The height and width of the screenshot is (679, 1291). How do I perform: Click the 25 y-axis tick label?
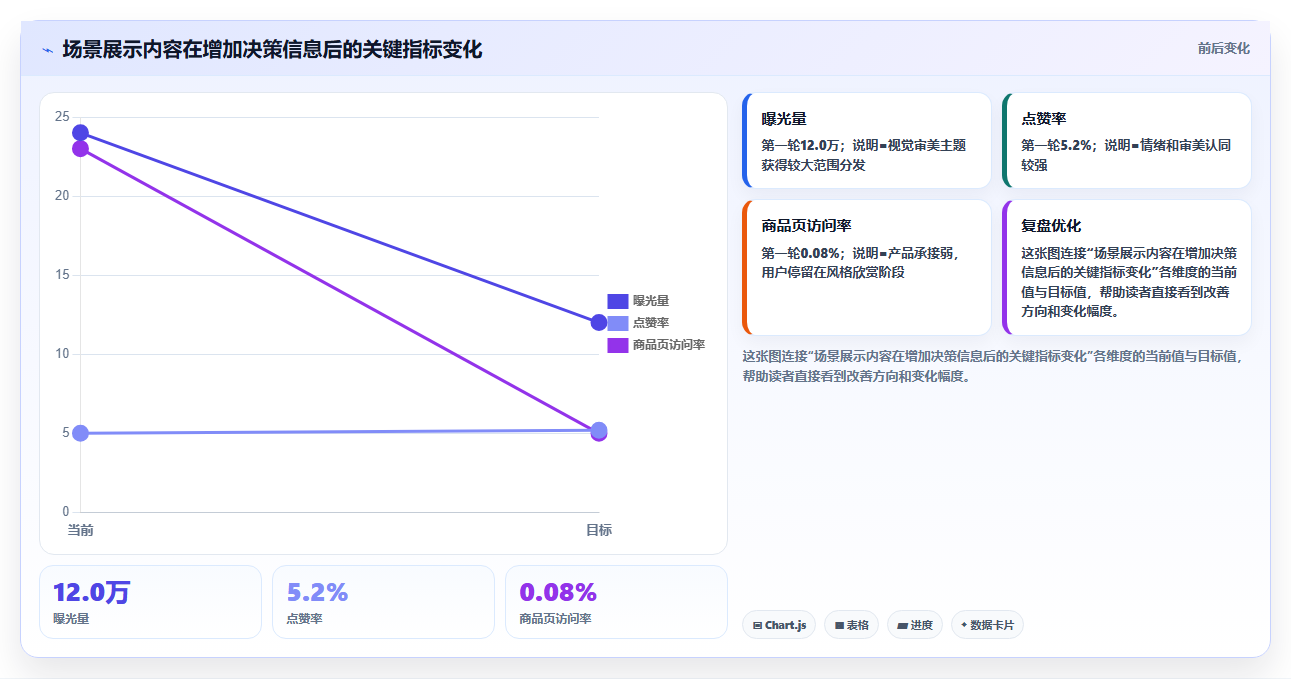[62, 117]
